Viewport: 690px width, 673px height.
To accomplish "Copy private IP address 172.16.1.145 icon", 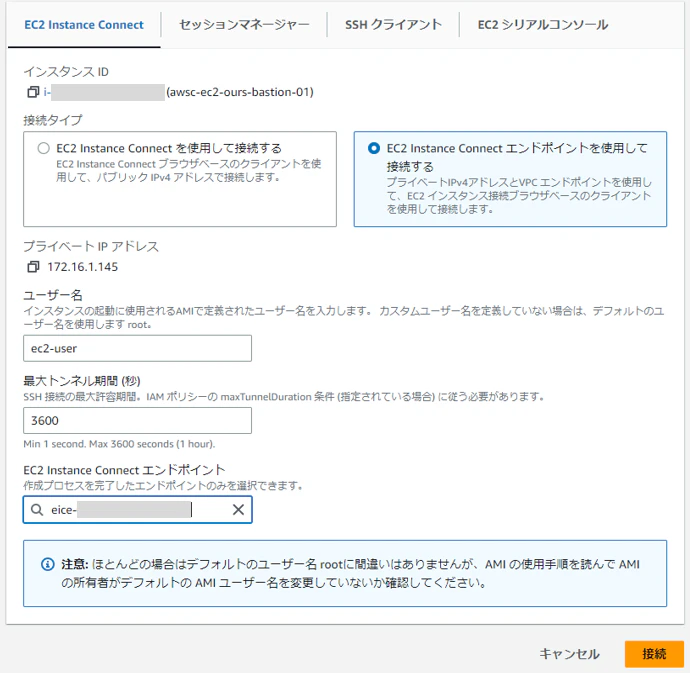I will (x=33, y=267).
